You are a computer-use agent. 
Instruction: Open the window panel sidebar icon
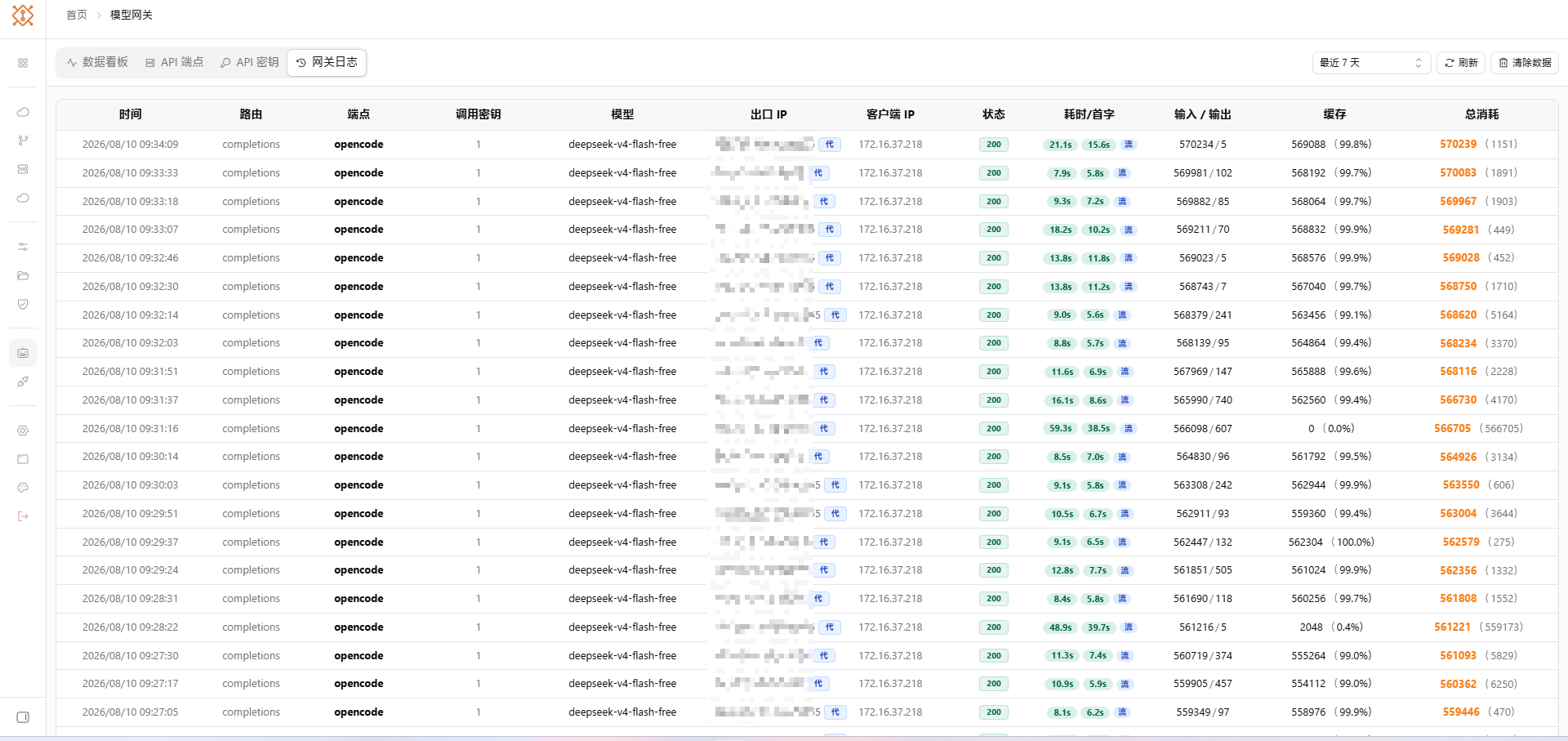coord(23,459)
